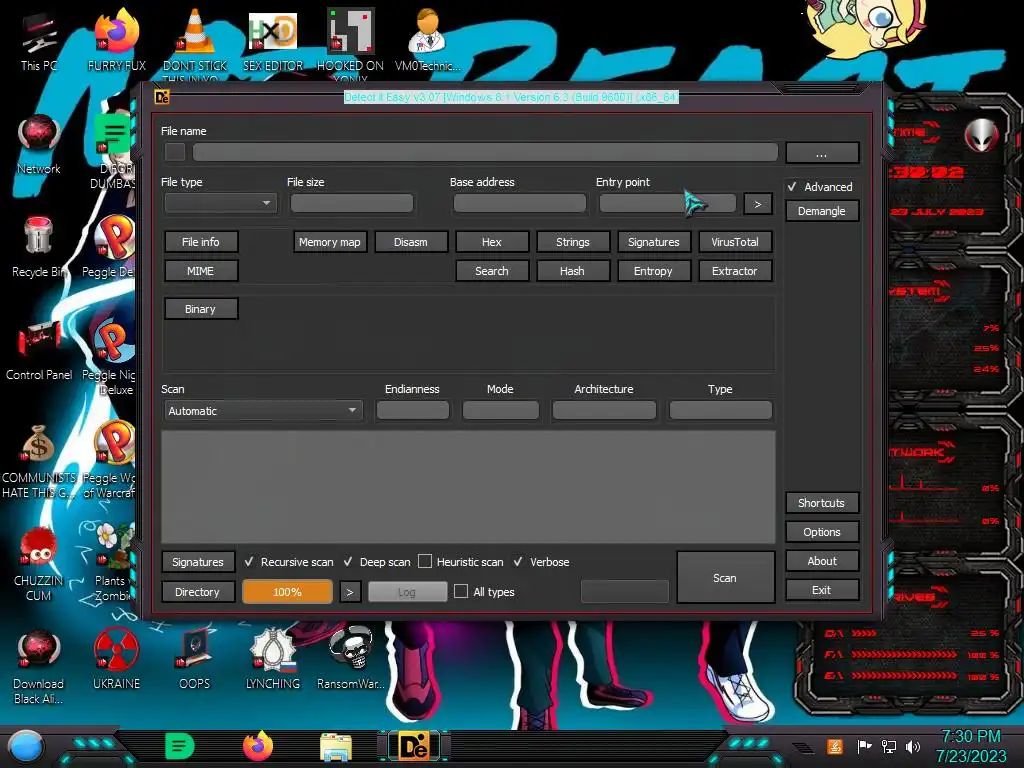Open VirusTotal lookup

735,242
